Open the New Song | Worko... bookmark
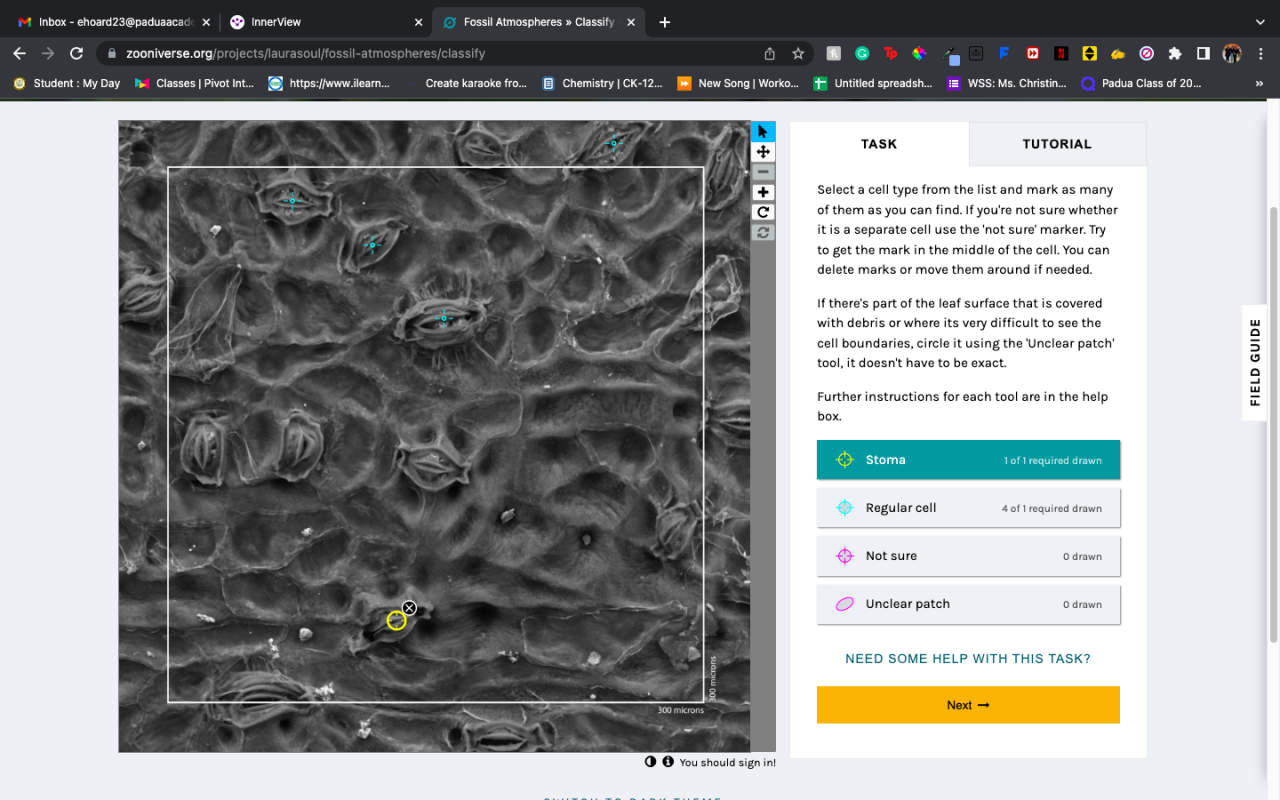Screen dimensions: 1280x800 click(x=739, y=83)
